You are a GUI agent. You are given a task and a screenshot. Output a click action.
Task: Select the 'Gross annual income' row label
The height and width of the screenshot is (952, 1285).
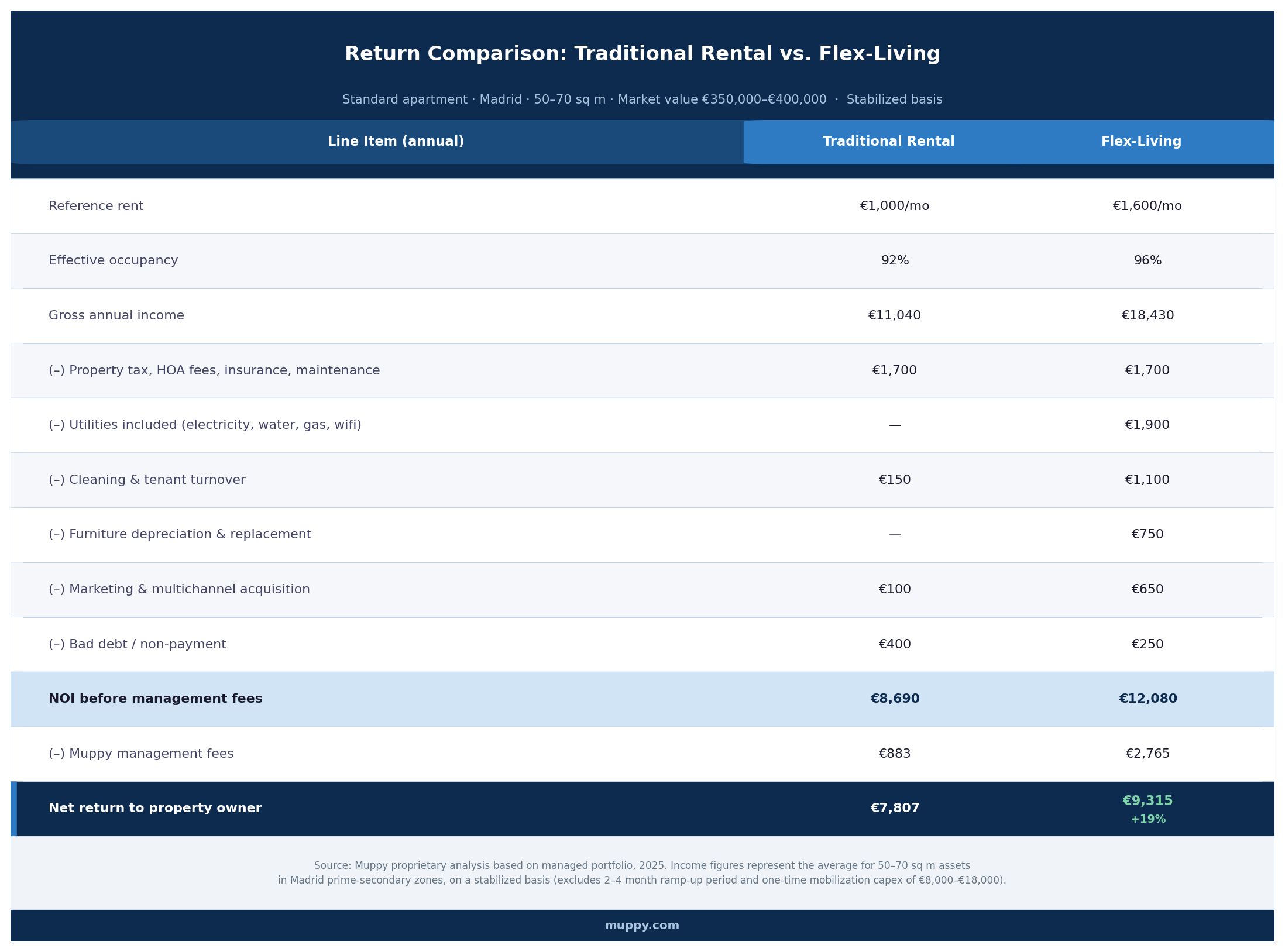[116, 316]
